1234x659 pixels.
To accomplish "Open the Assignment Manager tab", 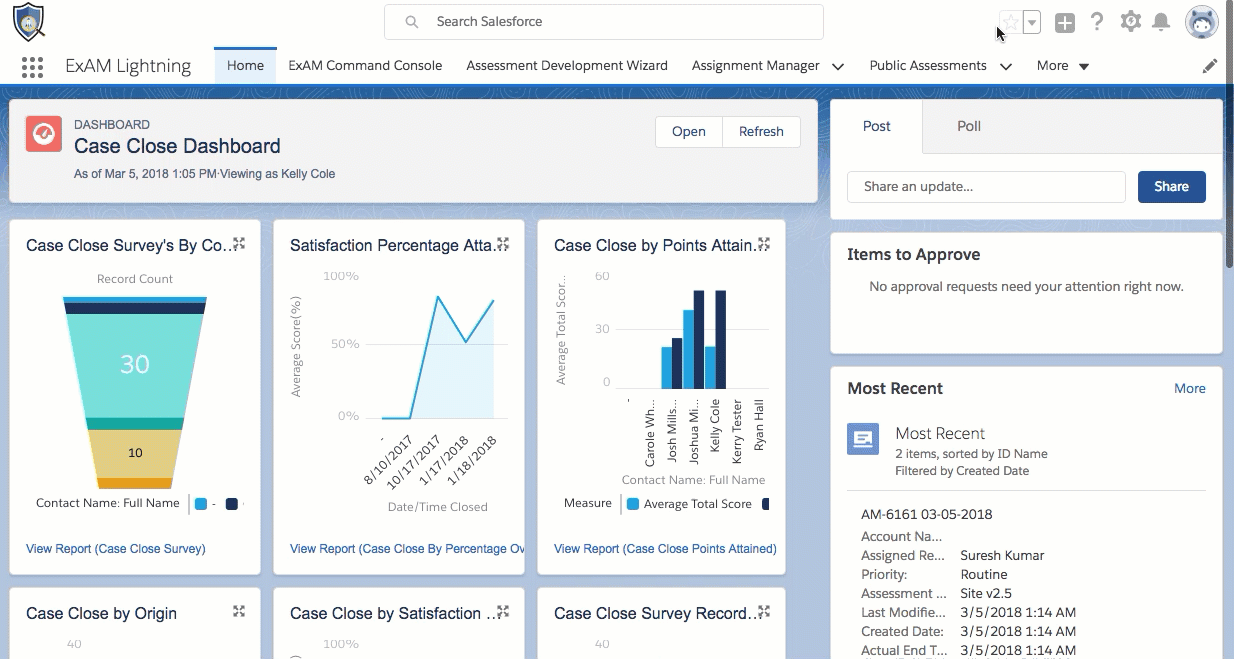I will click(755, 65).
